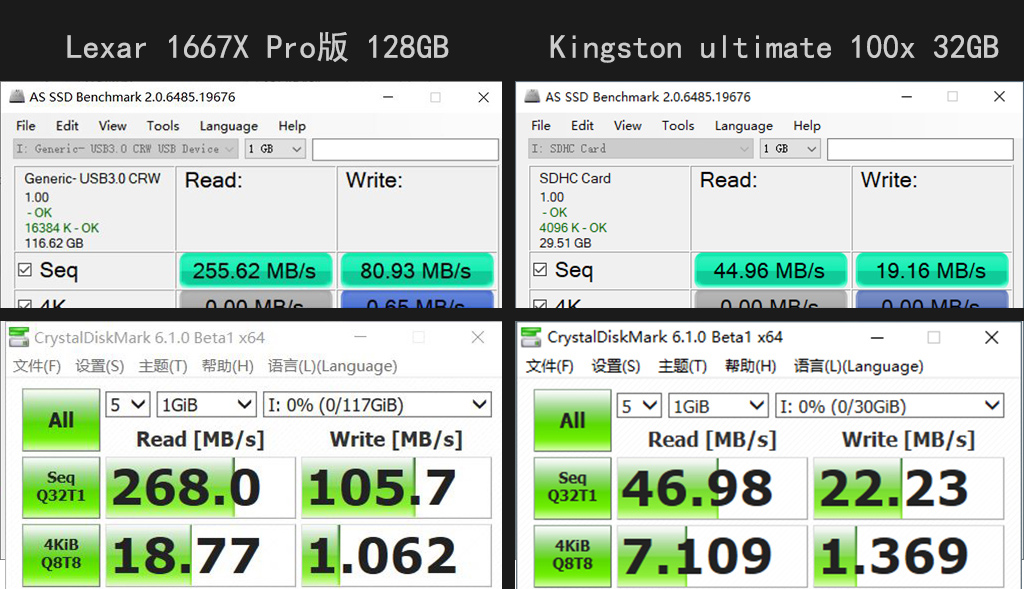Viewport: 1024px width, 589px height.
Task: Open Edit menu in right AS SSD window
Action: pos(582,125)
